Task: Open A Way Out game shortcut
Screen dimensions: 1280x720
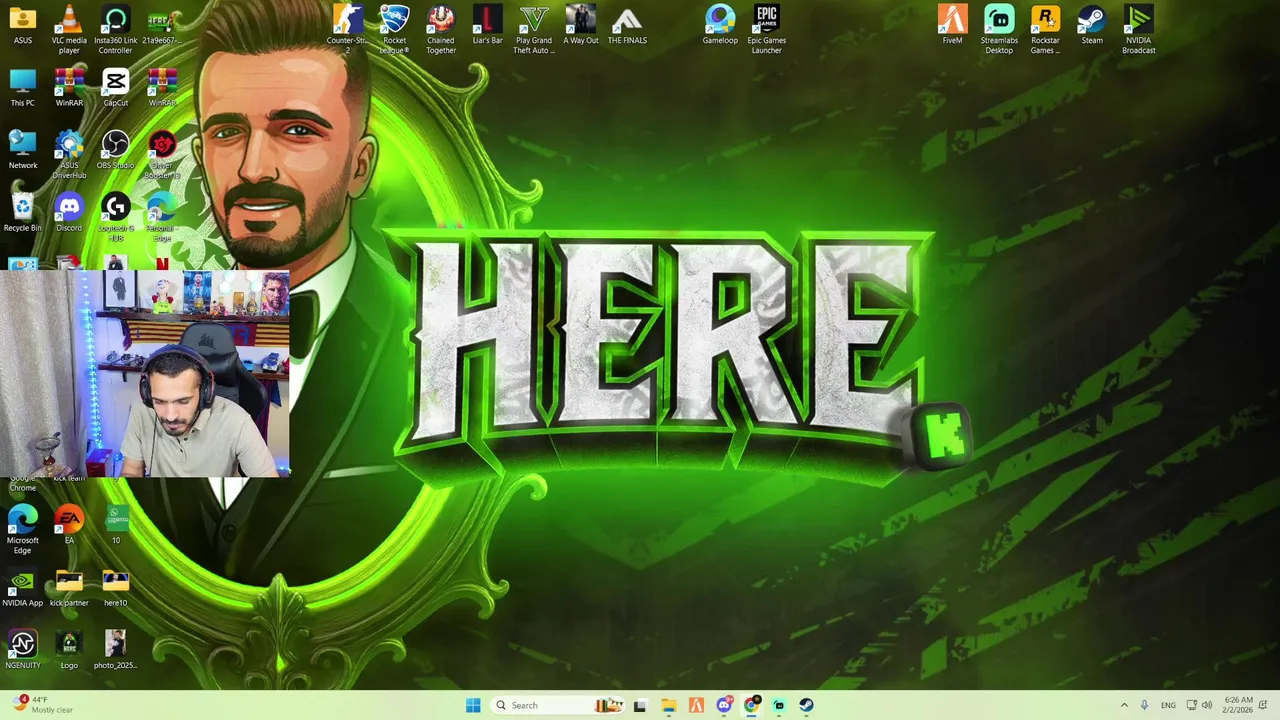Action: (580, 25)
